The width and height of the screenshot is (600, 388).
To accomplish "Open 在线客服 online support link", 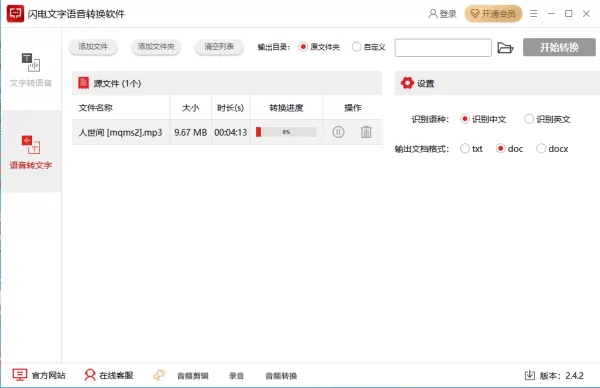I will click(109, 375).
